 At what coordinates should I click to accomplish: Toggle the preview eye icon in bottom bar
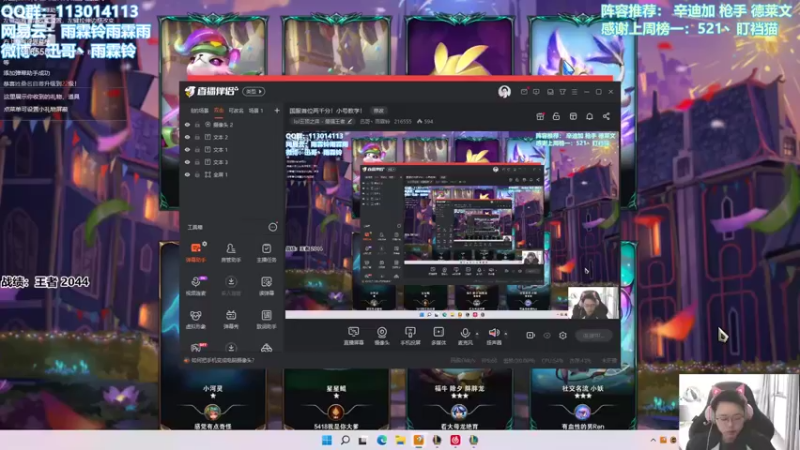pos(547,335)
